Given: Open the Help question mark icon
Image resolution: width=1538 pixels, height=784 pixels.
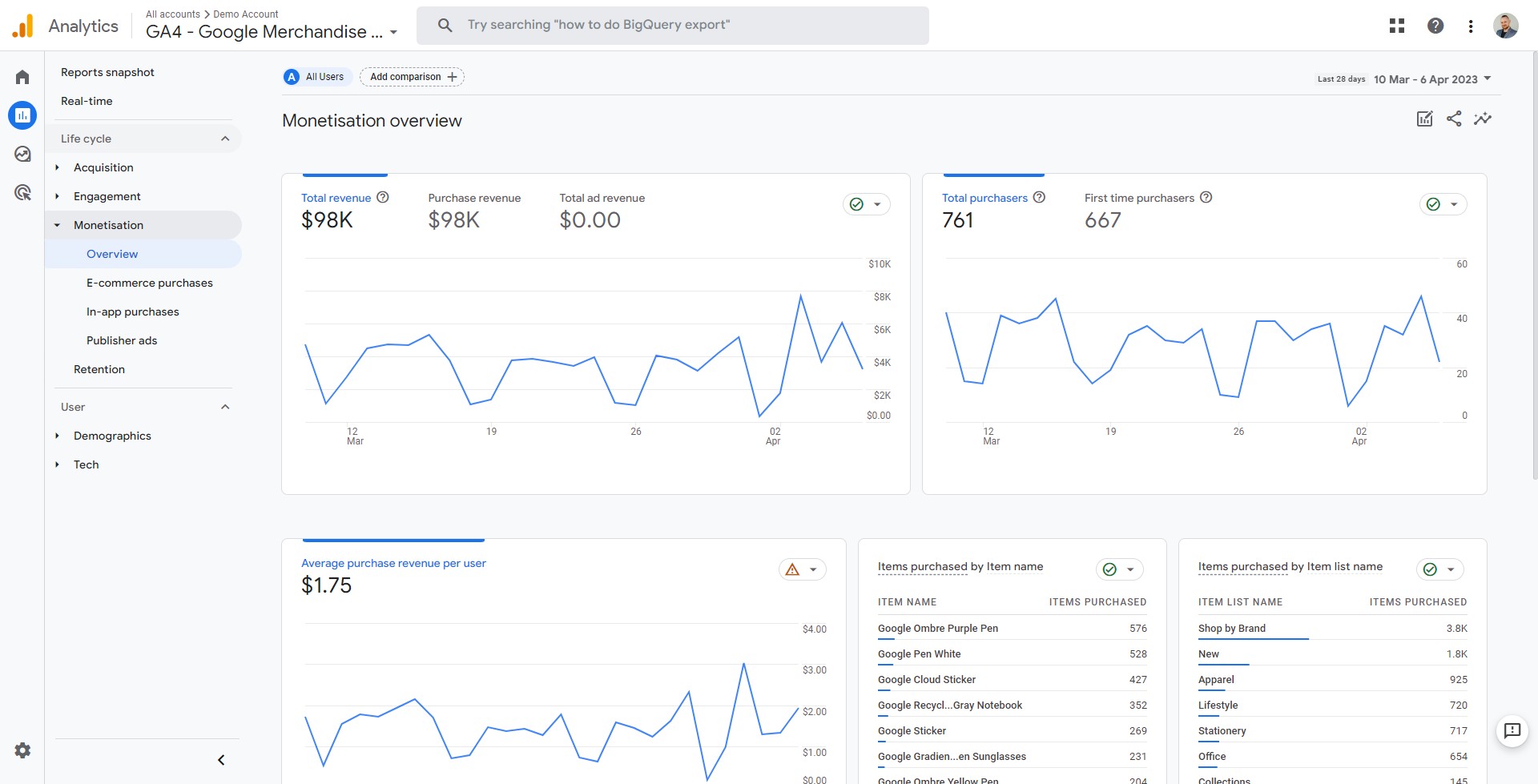Looking at the screenshot, I should coord(1435,26).
